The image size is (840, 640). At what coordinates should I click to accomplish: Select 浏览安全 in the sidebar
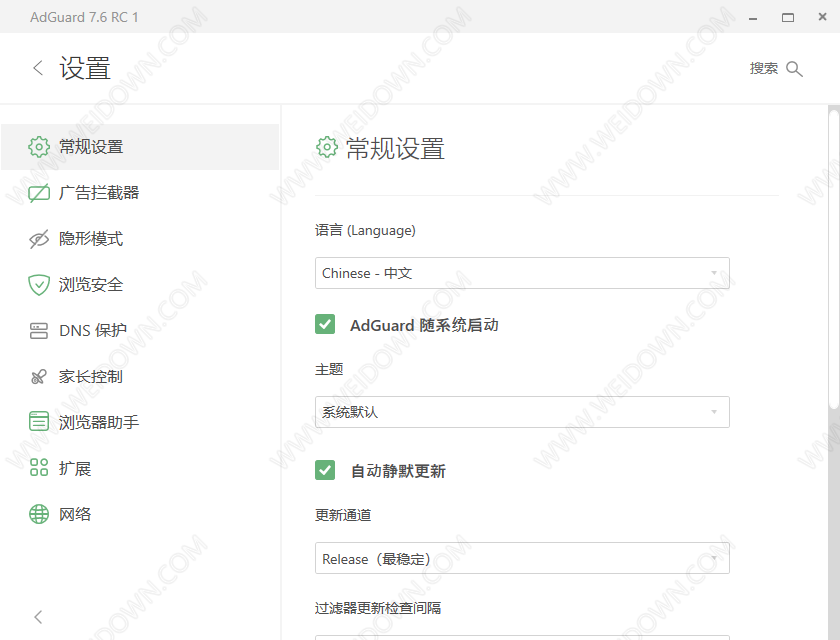[x=140, y=285]
